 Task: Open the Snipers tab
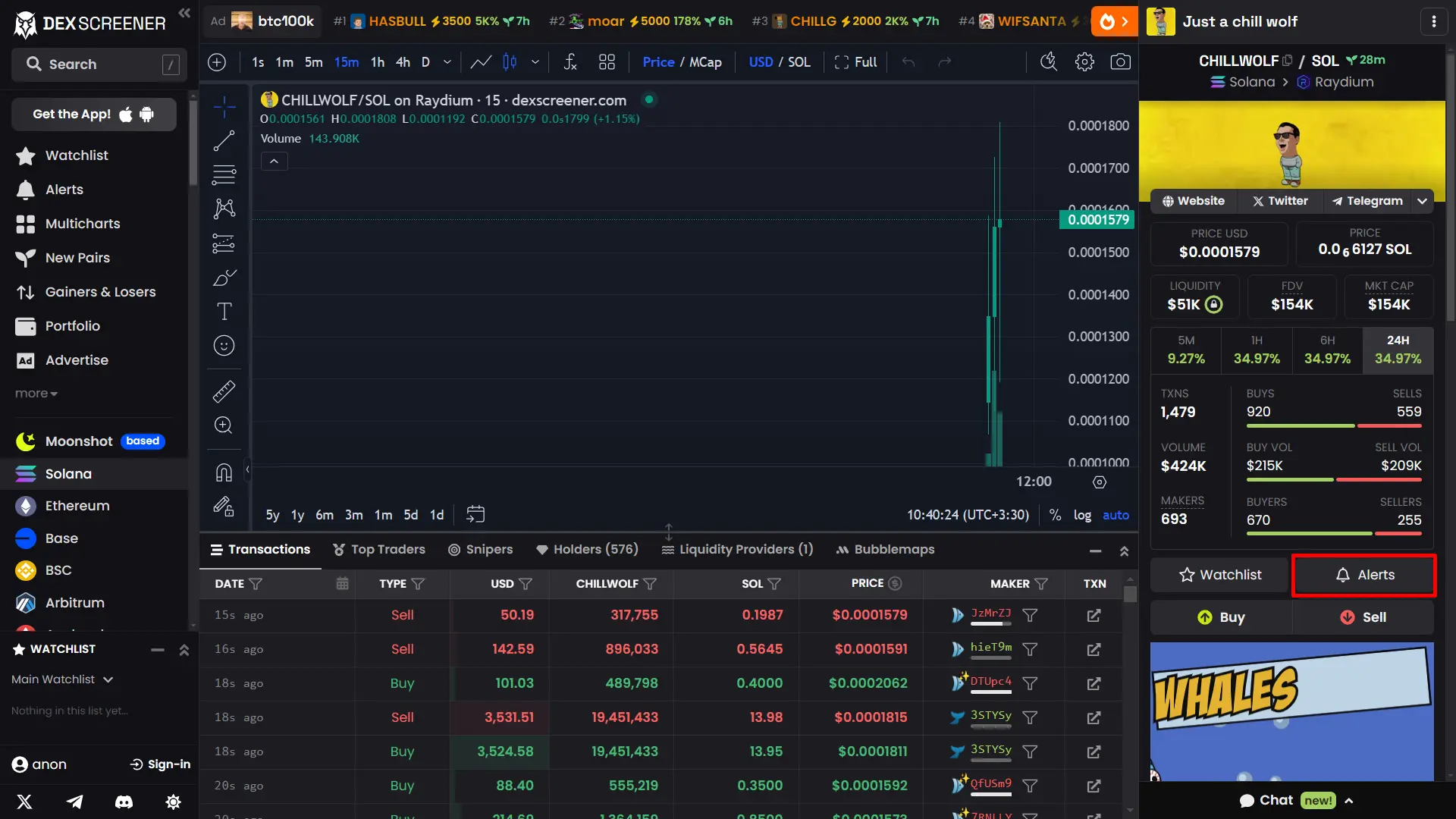coord(481,550)
